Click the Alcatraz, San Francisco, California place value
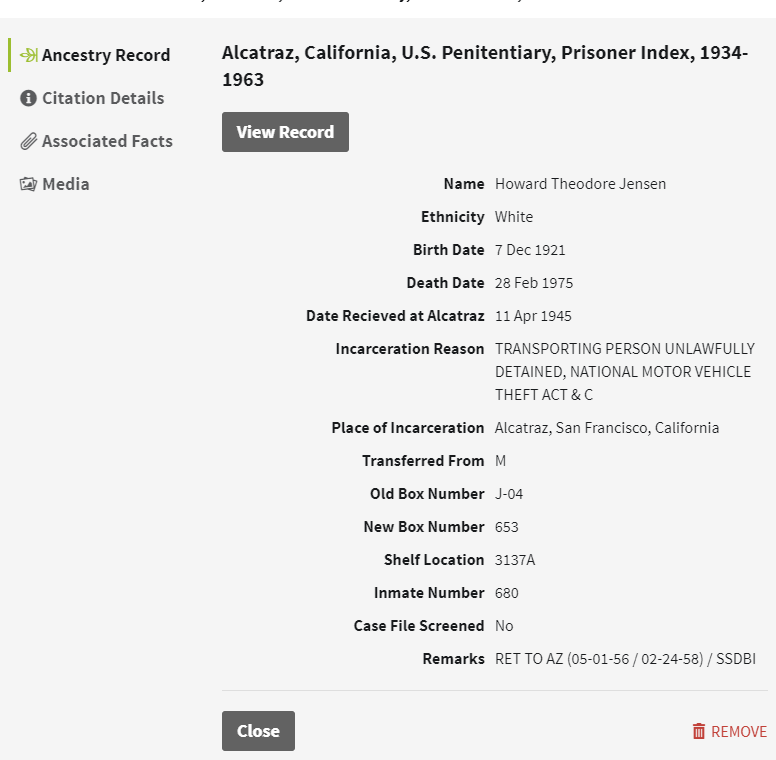Image resolution: width=776 pixels, height=760 pixels. [x=607, y=428]
